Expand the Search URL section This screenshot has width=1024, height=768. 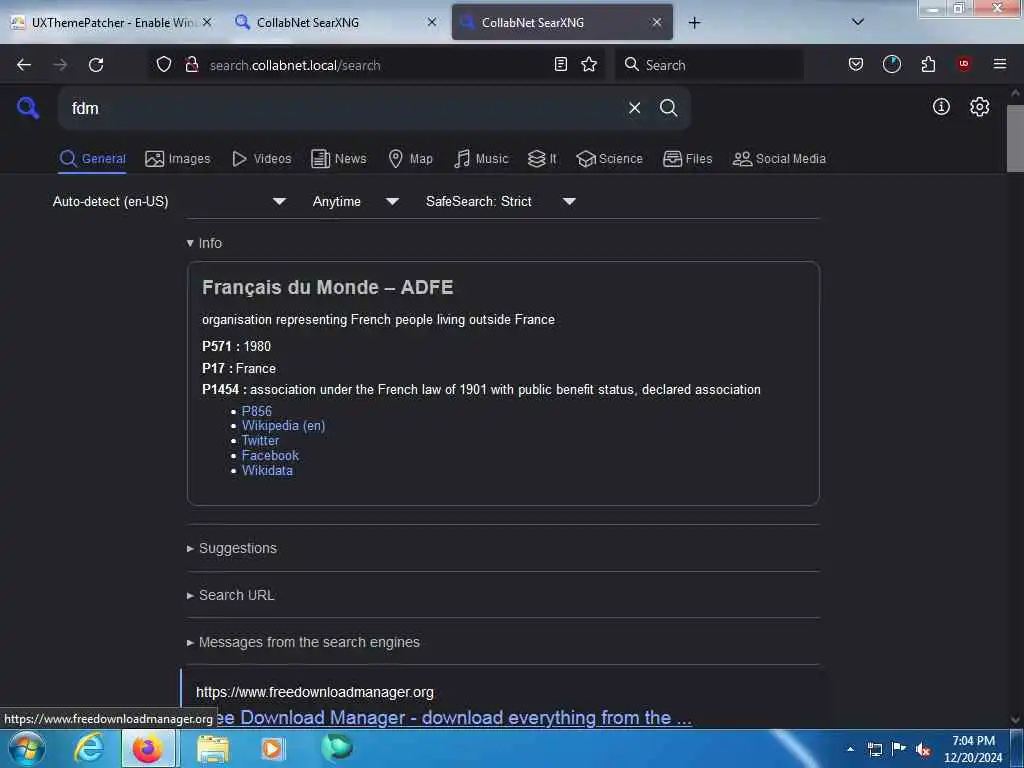tap(231, 595)
